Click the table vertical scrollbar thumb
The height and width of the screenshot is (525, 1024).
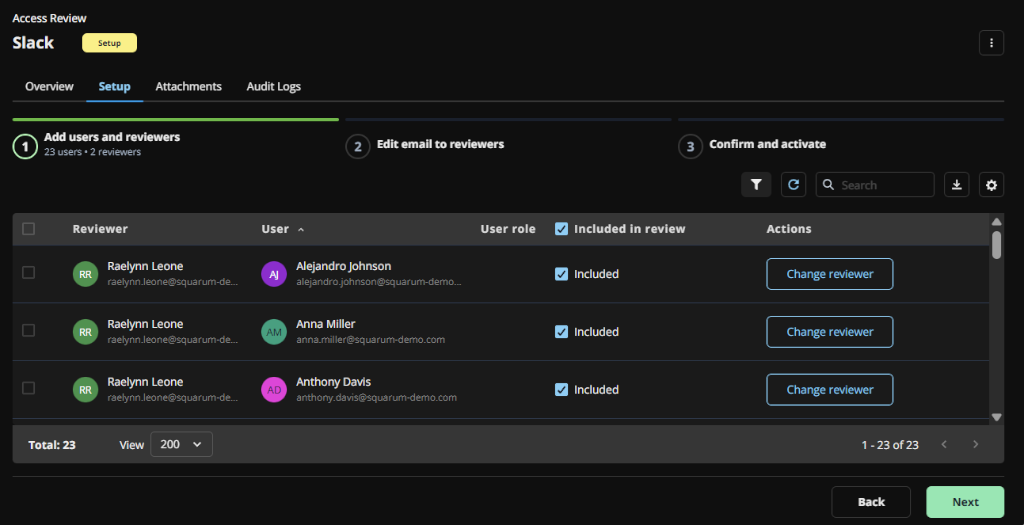tap(997, 245)
